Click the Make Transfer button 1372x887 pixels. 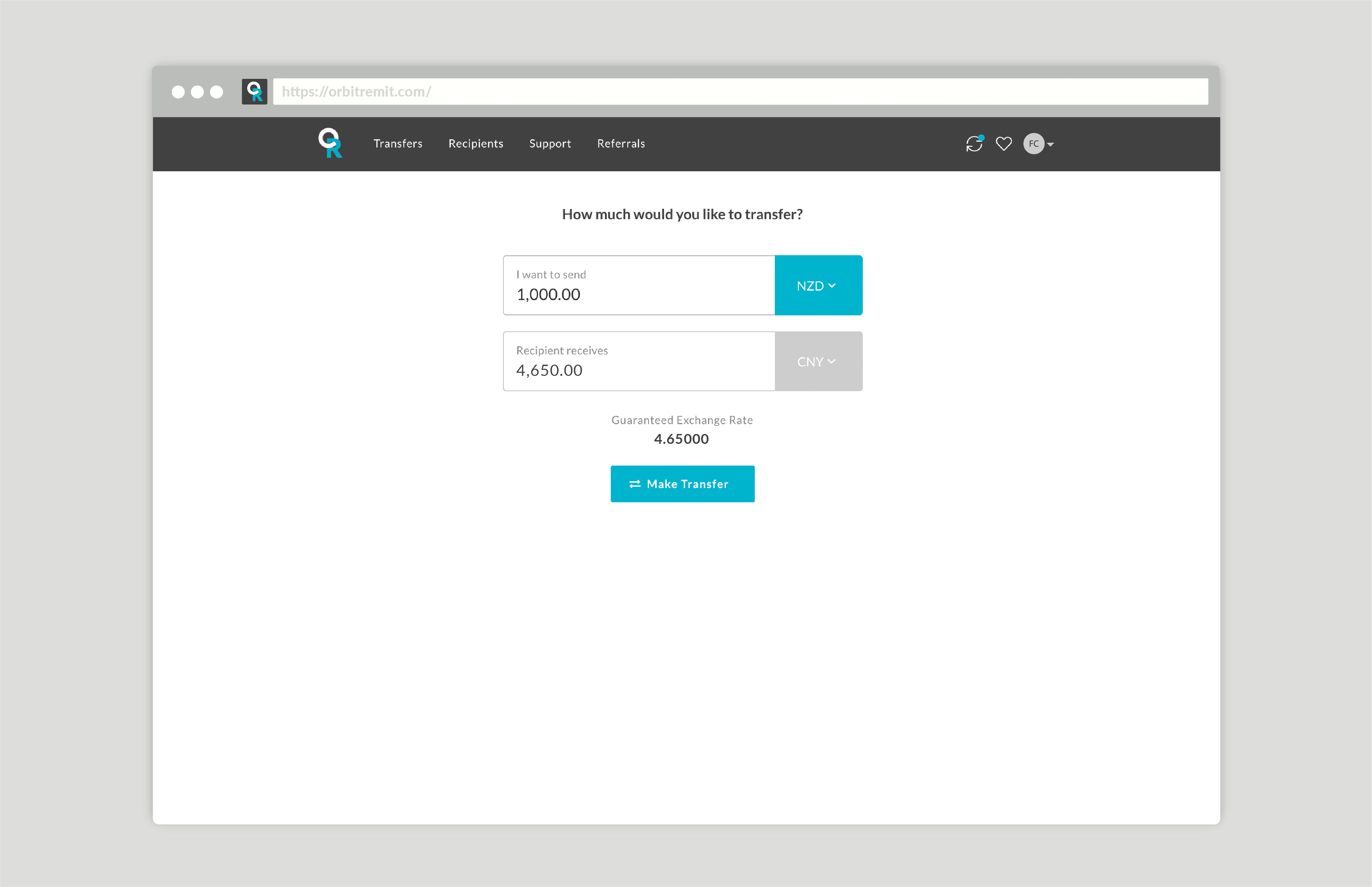click(x=682, y=484)
